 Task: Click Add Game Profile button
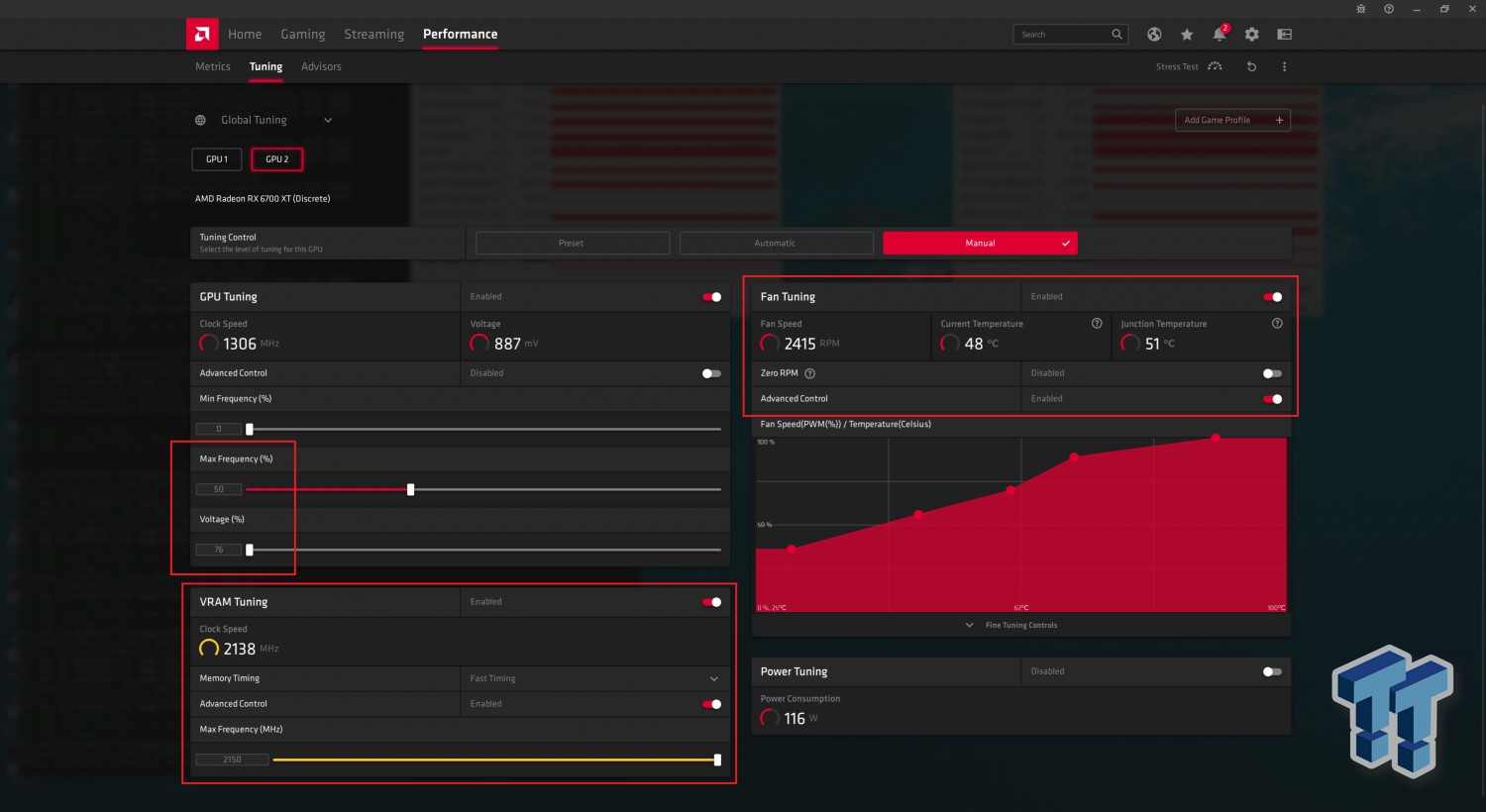pos(1232,120)
